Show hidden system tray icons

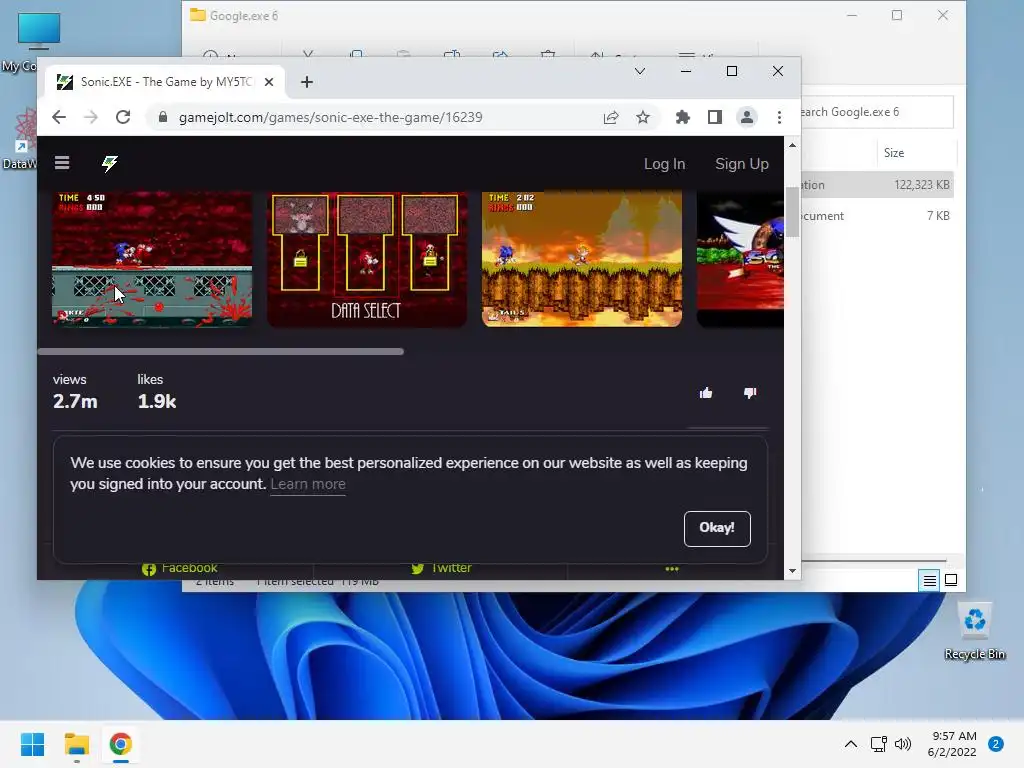point(850,744)
